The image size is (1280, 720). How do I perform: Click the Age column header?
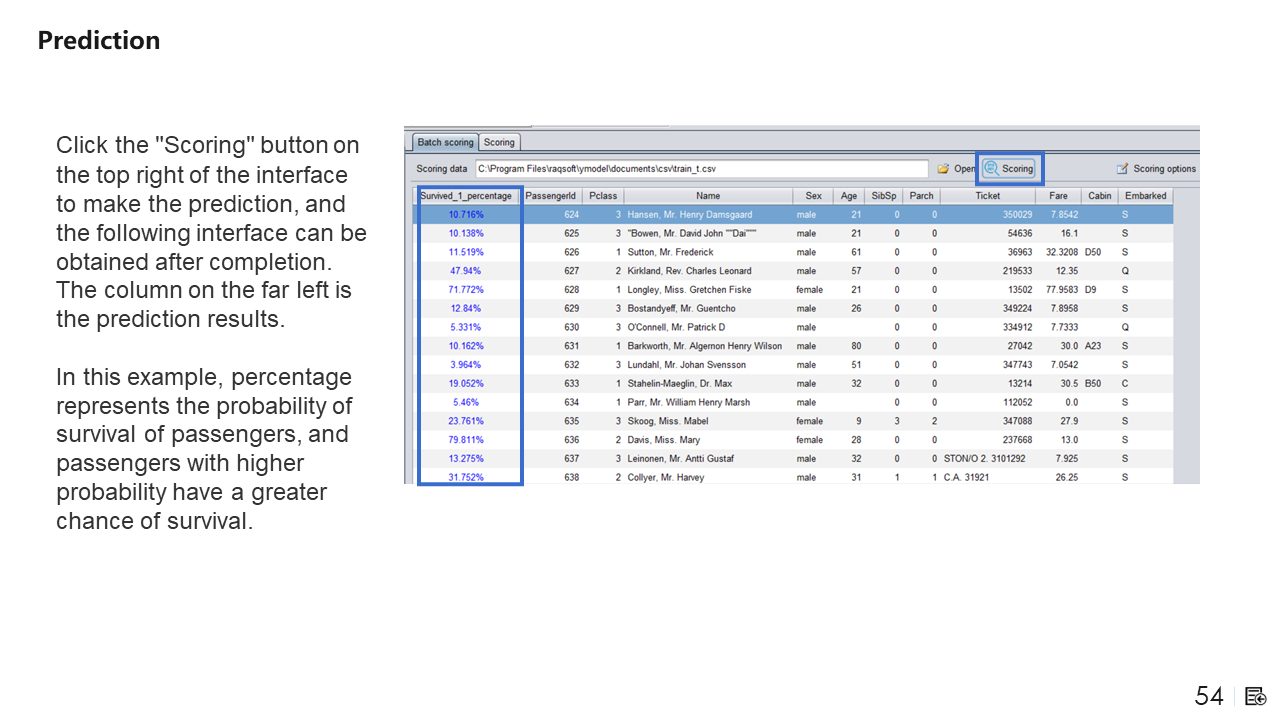coord(849,196)
